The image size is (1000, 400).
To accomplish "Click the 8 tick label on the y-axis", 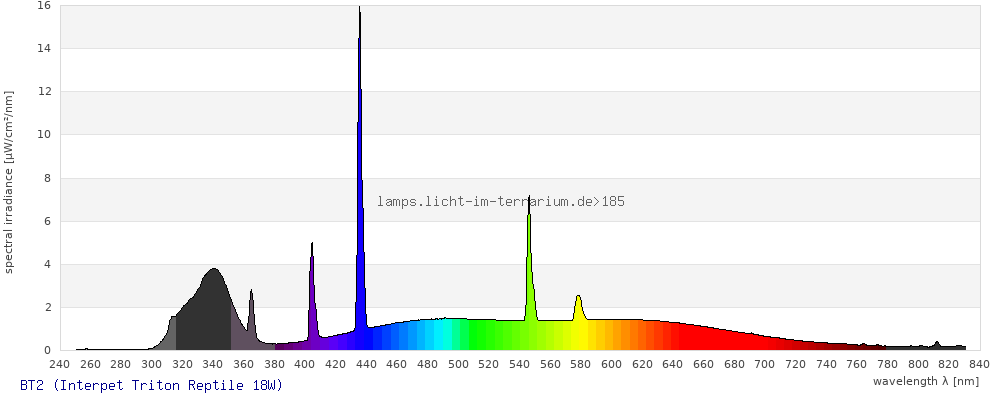I will [47, 178].
